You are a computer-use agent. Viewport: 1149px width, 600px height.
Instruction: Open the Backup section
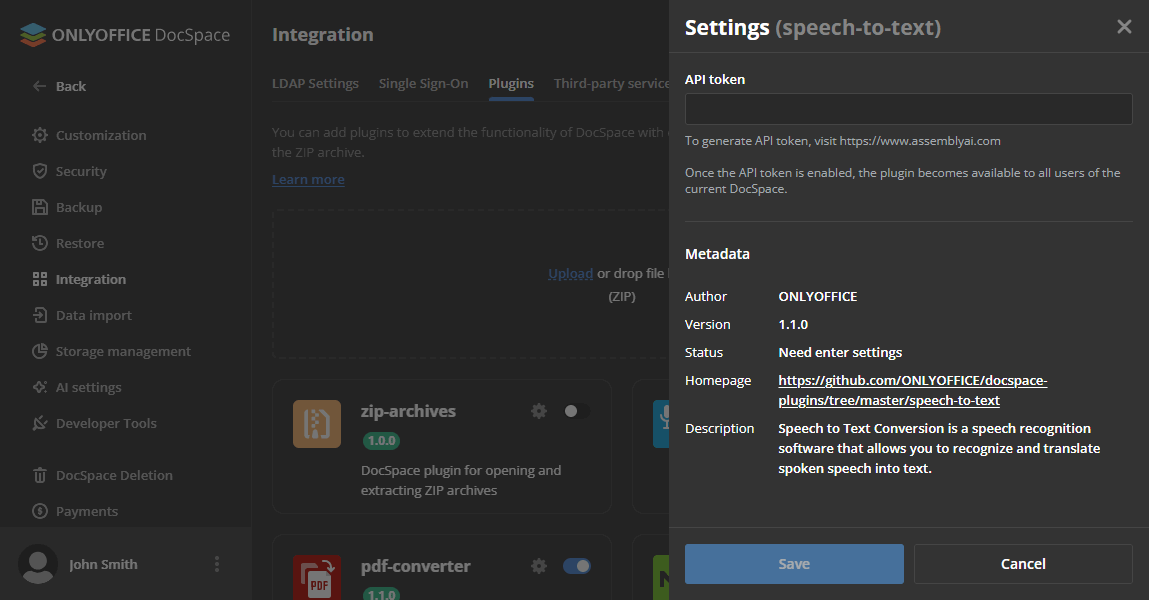(x=80, y=207)
